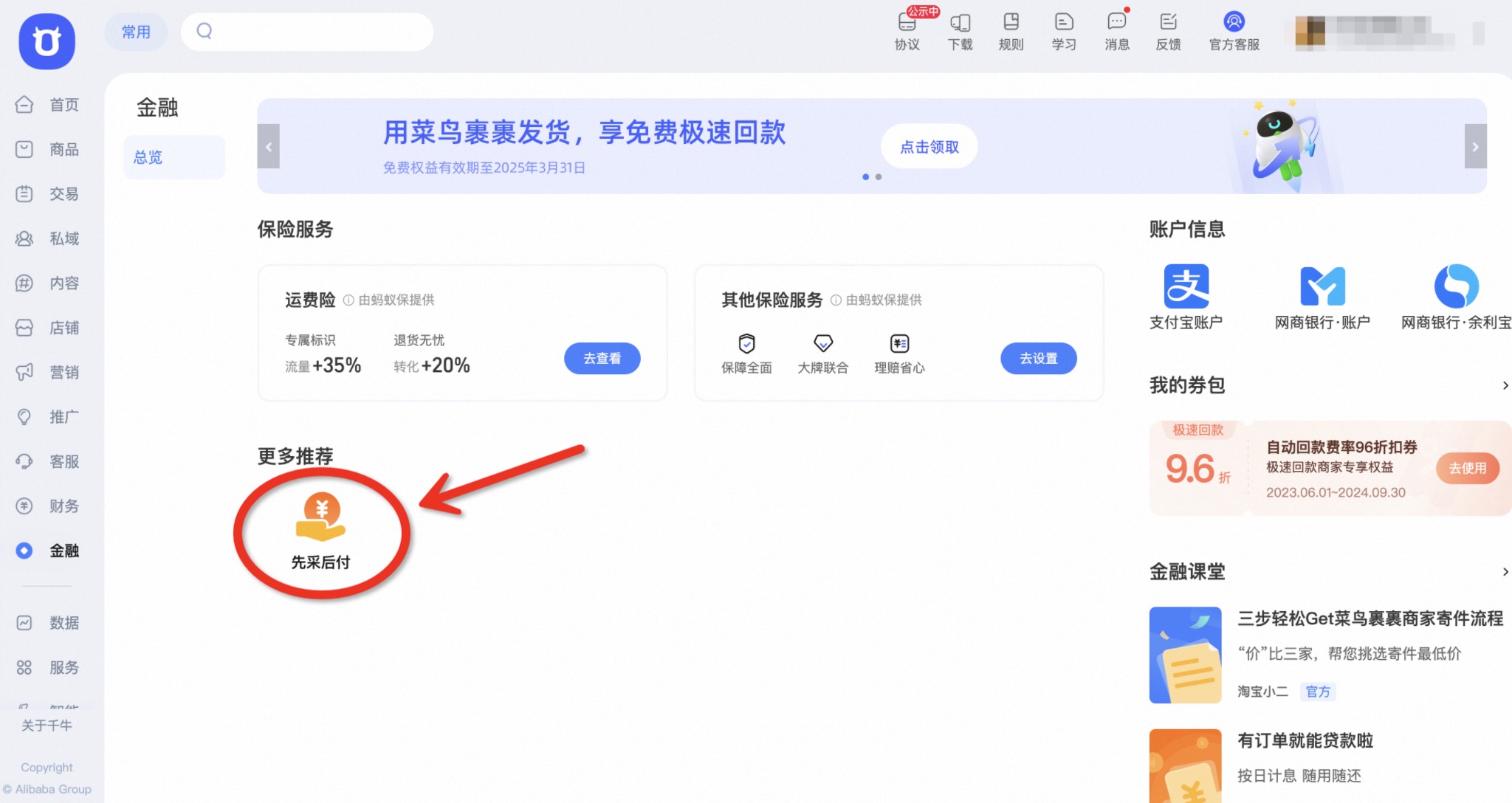The height and width of the screenshot is (803, 1512).
Task: Click the 保障全面 shield icon
Action: pyautogui.click(x=747, y=343)
